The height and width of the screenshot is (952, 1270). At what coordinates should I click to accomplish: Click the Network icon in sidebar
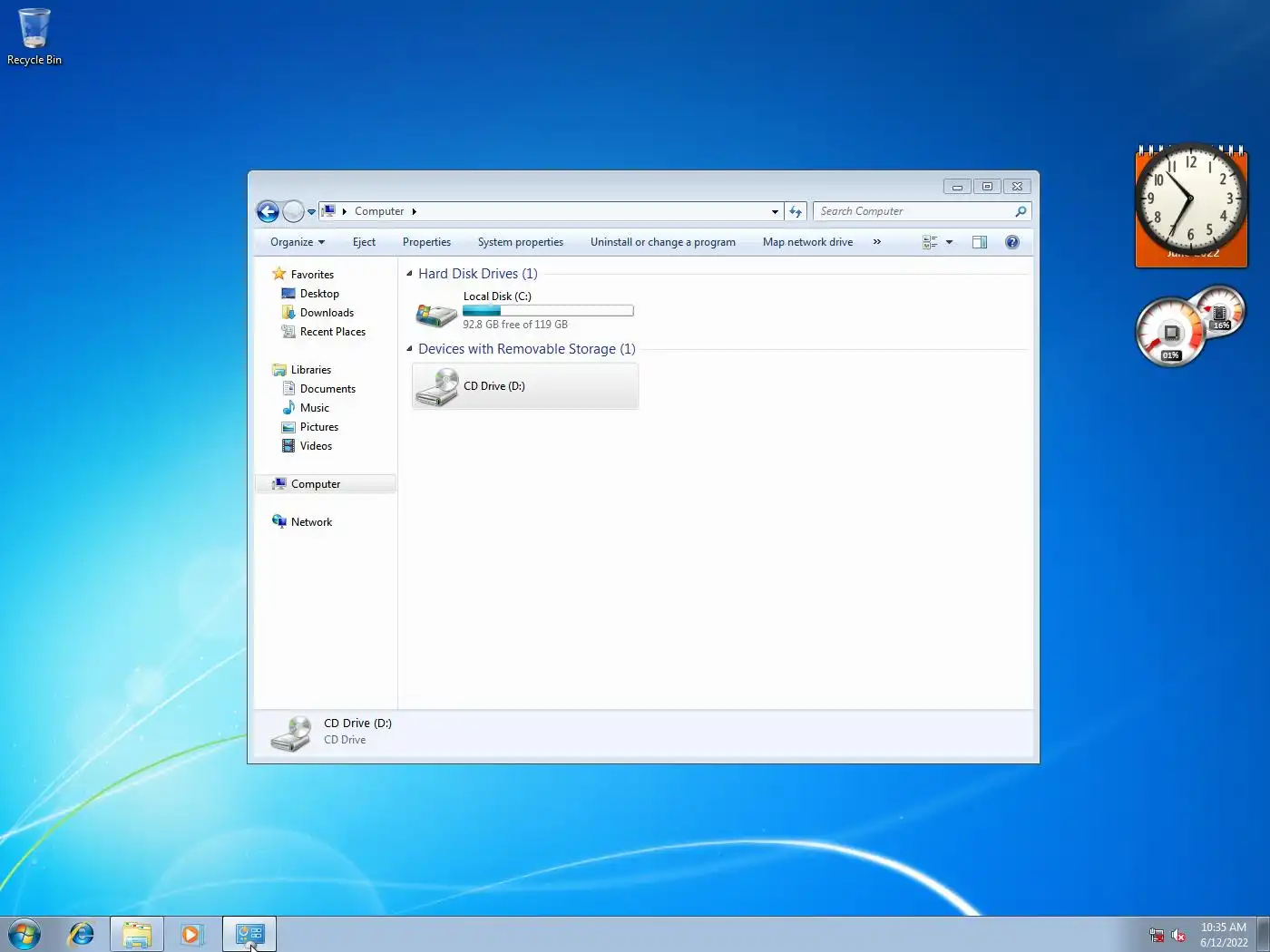tap(279, 521)
